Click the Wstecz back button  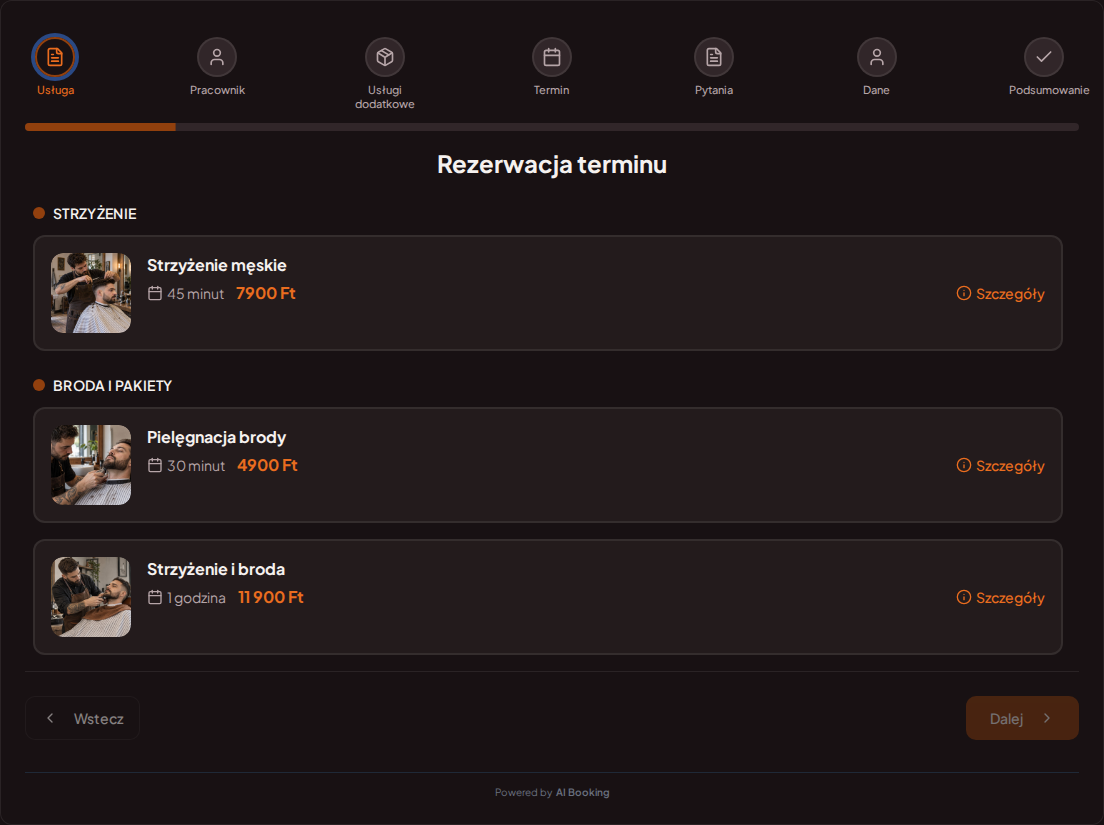[x=82, y=718]
